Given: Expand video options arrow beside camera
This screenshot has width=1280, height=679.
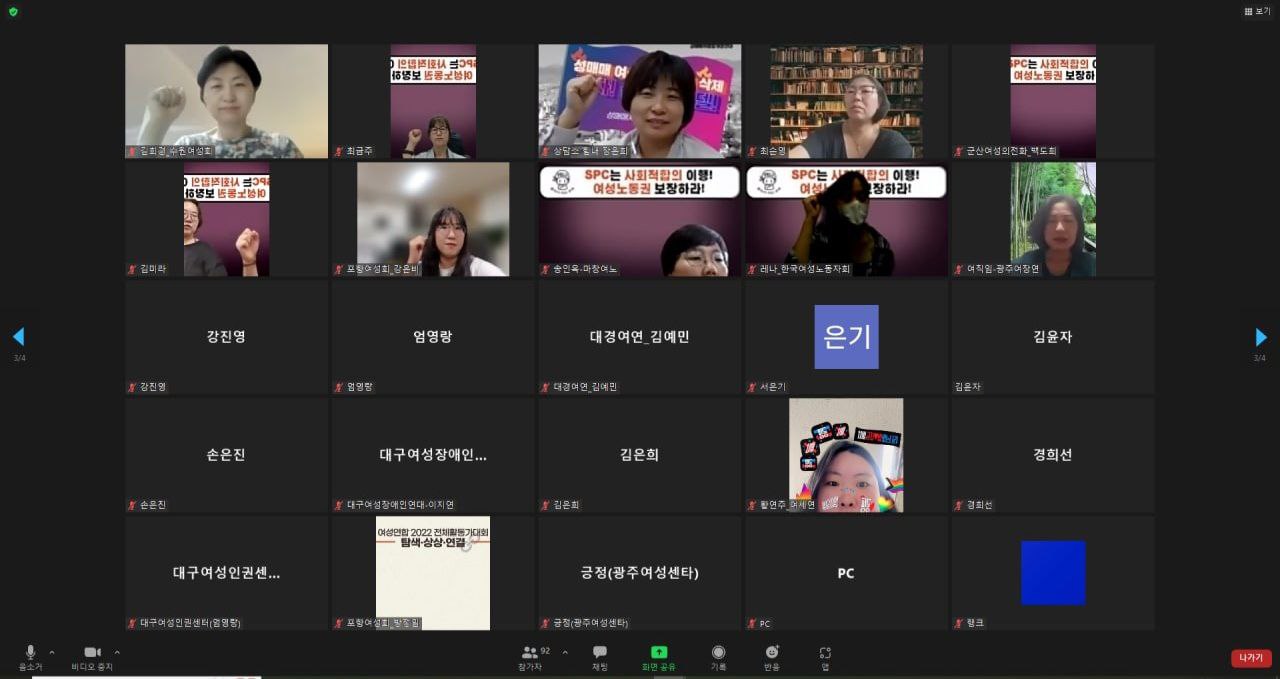Looking at the screenshot, I should coord(117,652).
